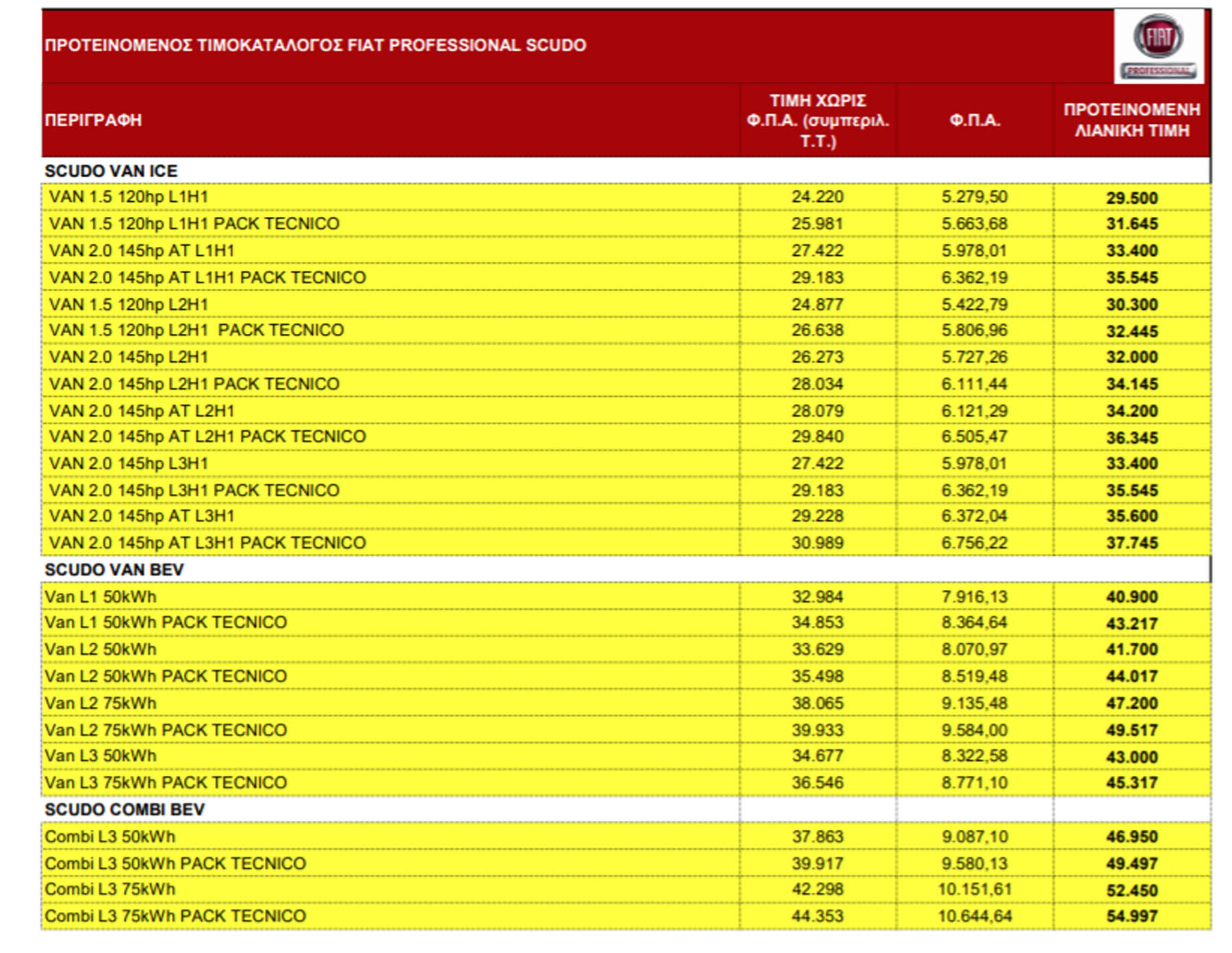Select the SCUDO COMBI BEV section heading
Image resolution: width=1232 pixels, height=953 pixels.
pyautogui.click(x=125, y=809)
